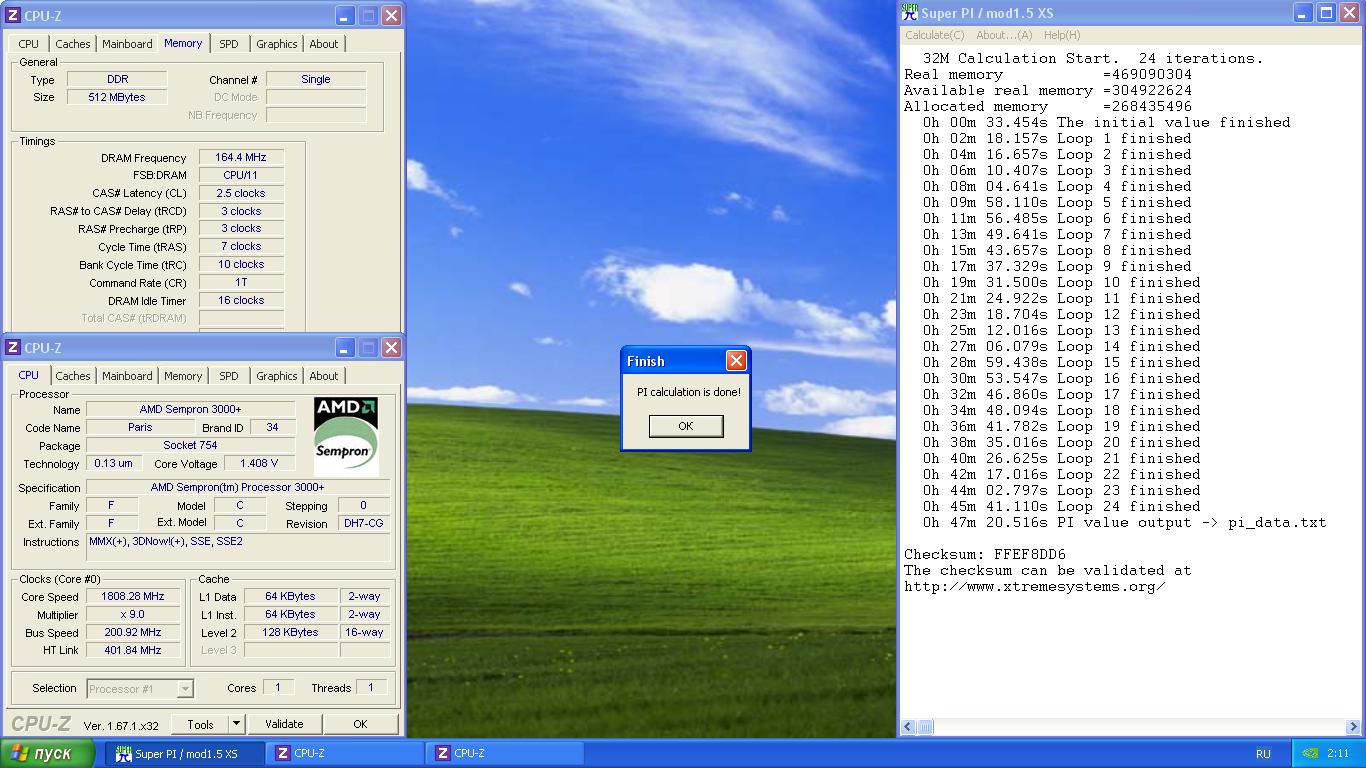Screen dimensions: 1366x768
Task: Click the Z icon in the lower CPU-Z title bar
Action: pos(13,348)
